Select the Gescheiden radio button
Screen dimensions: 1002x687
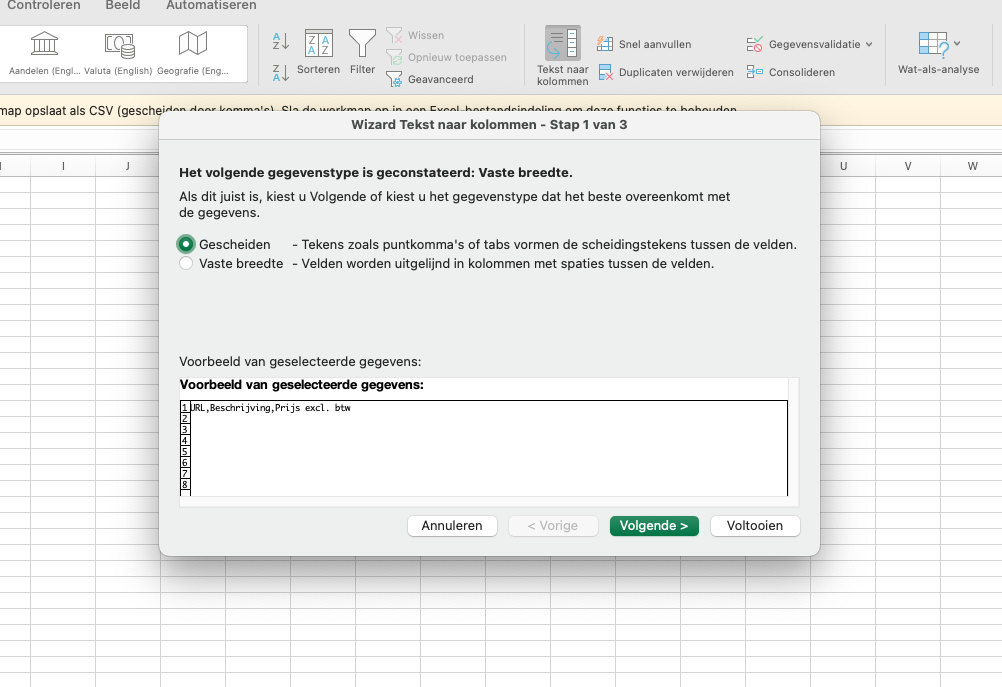[x=186, y=244]
